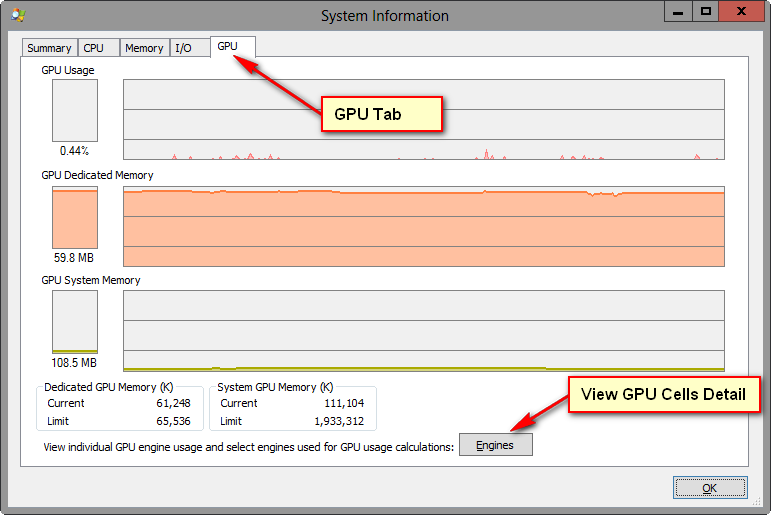Minimize the System Information window

(x=678, y=11)
